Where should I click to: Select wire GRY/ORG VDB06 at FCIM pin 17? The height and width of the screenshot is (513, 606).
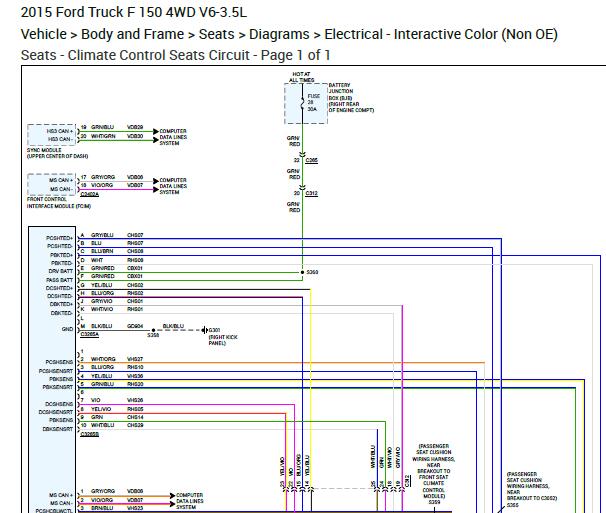pos(117,177)
